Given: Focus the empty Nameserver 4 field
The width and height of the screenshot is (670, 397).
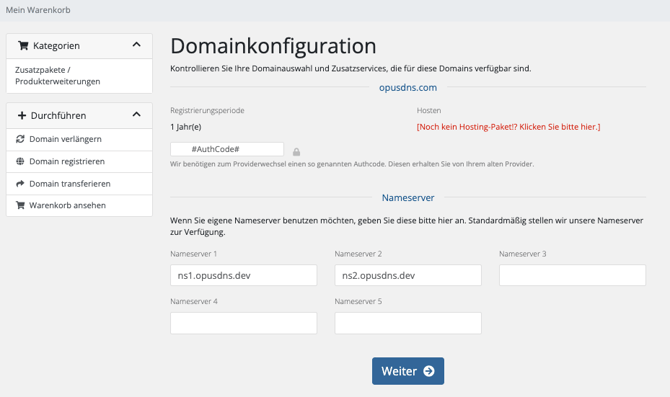Looking at the screenshot, I should [244, 323].
